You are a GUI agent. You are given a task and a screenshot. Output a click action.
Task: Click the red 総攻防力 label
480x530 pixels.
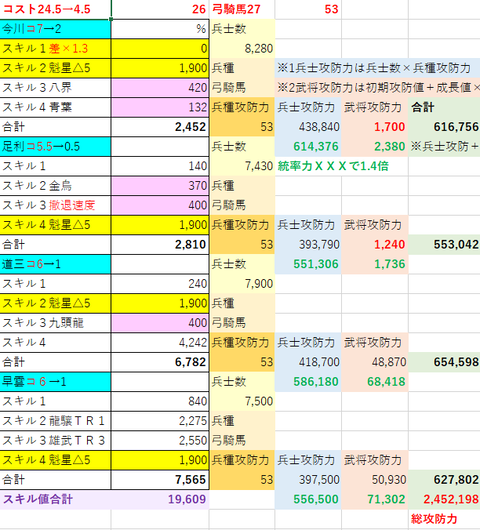pos(434,519)
